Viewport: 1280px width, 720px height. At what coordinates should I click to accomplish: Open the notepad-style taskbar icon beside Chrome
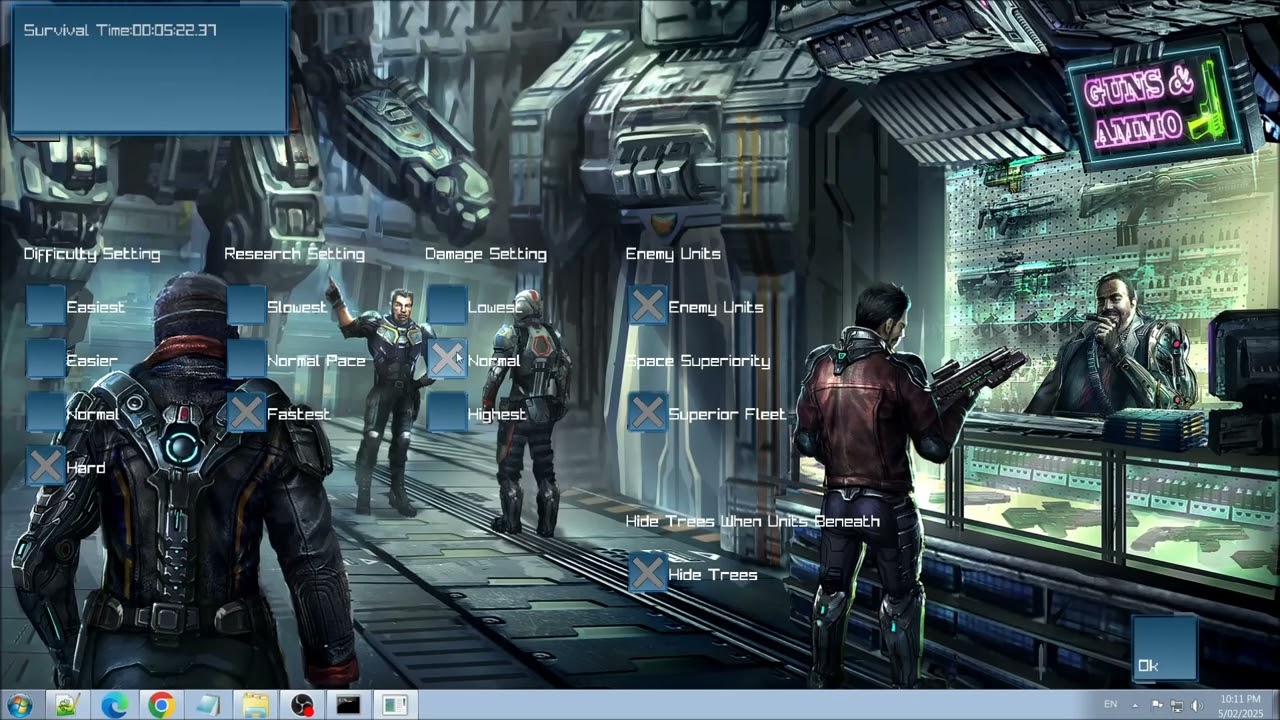tap(208, 705)
